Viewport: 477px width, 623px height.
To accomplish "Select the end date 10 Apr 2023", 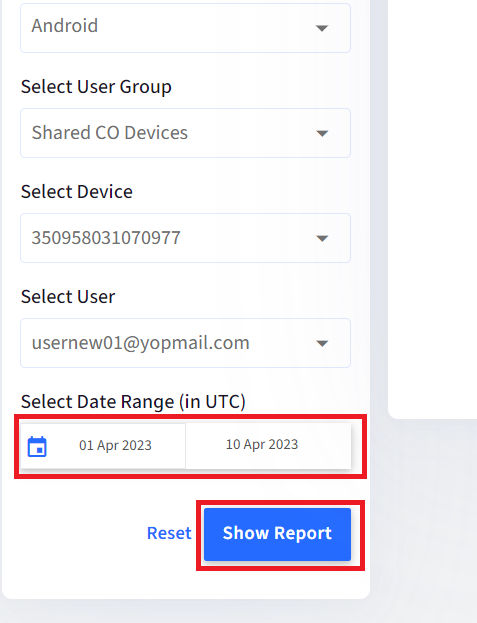I will (262, 445).
